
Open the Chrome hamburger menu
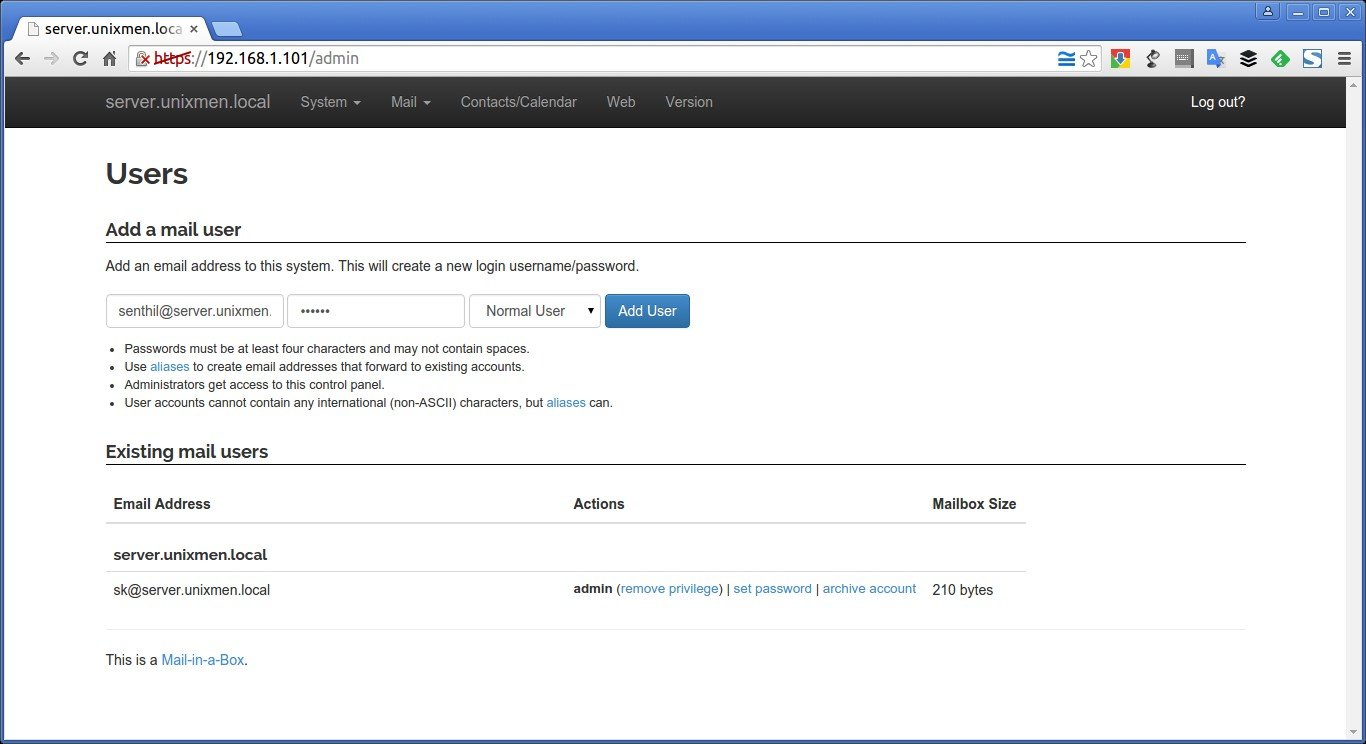click(1344, 58)
